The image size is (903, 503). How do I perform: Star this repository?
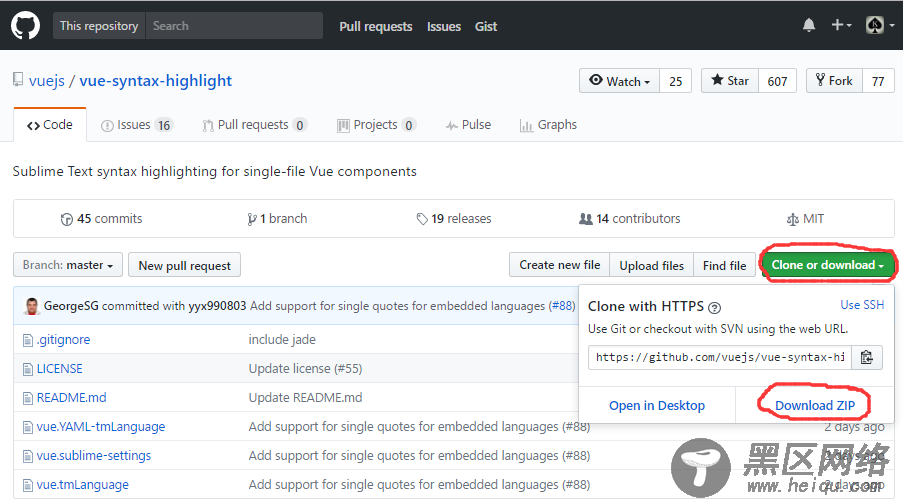pyautogui.click(x=730, y=81)
